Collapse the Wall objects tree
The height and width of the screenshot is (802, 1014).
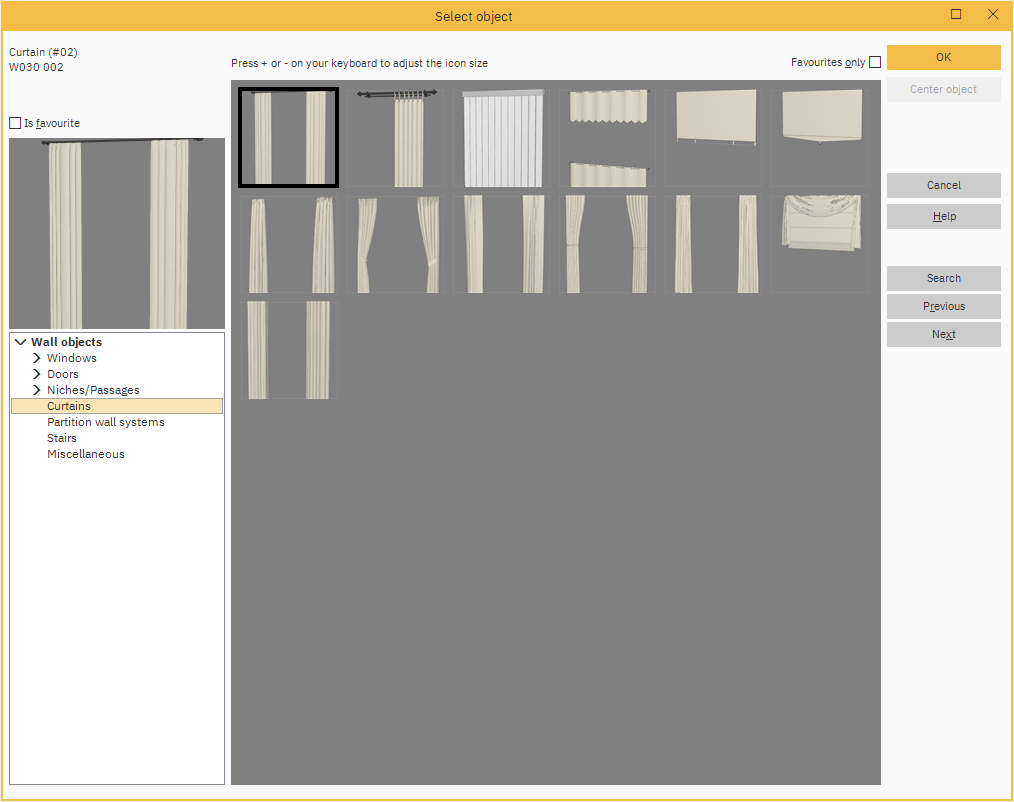tap(21, 342)
